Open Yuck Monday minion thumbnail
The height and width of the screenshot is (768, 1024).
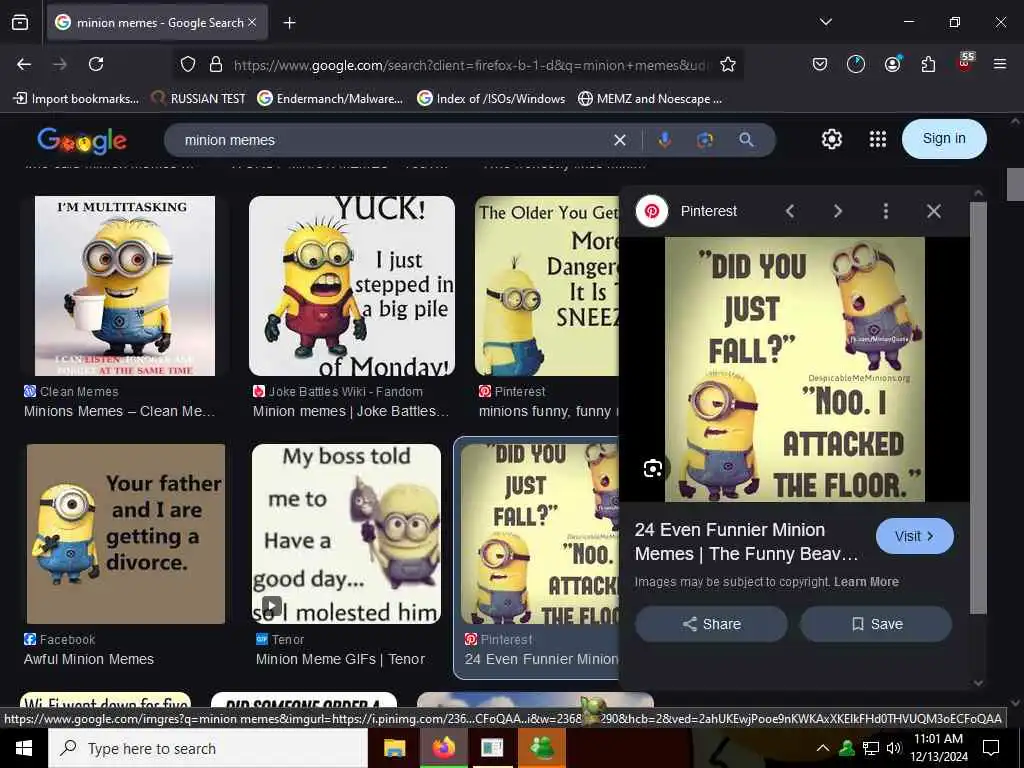(x=351, y=285)
